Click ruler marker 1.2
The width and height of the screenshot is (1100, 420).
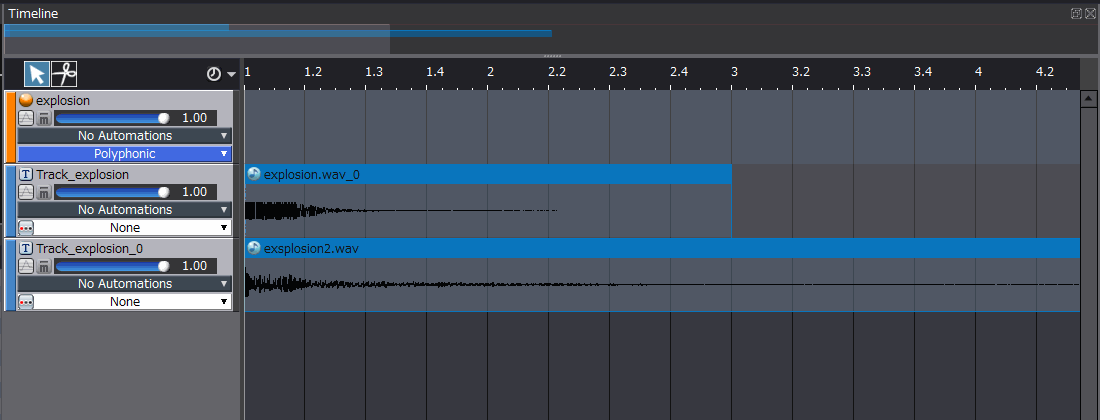pyautogui.click(x=313, y=72)
